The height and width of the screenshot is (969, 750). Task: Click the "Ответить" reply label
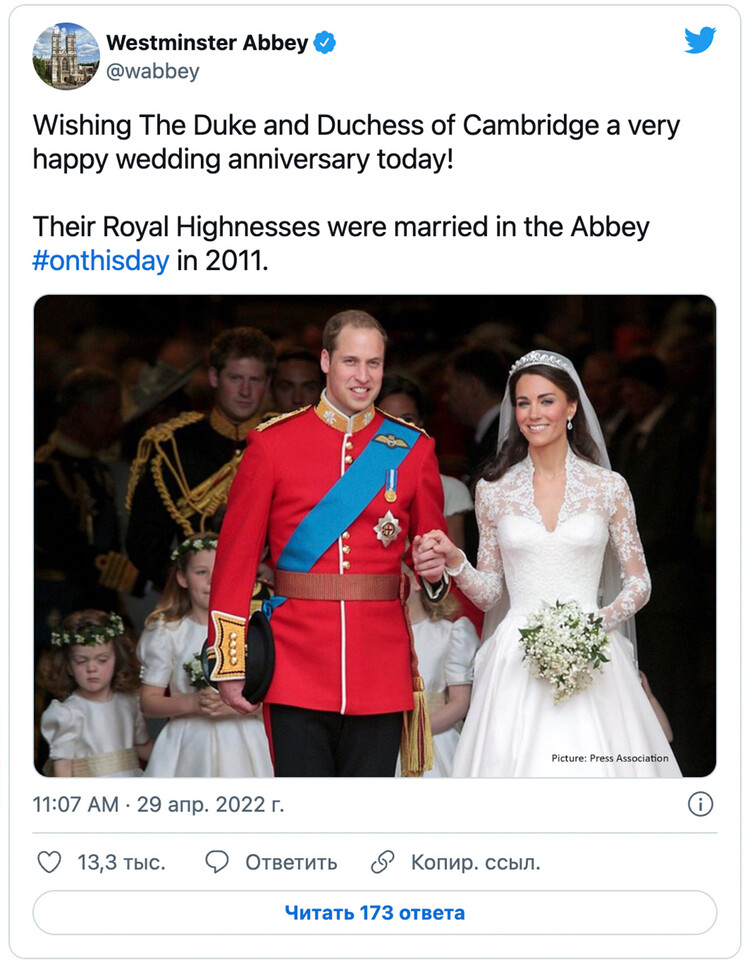pyautogui.click(x=291, y=862)
